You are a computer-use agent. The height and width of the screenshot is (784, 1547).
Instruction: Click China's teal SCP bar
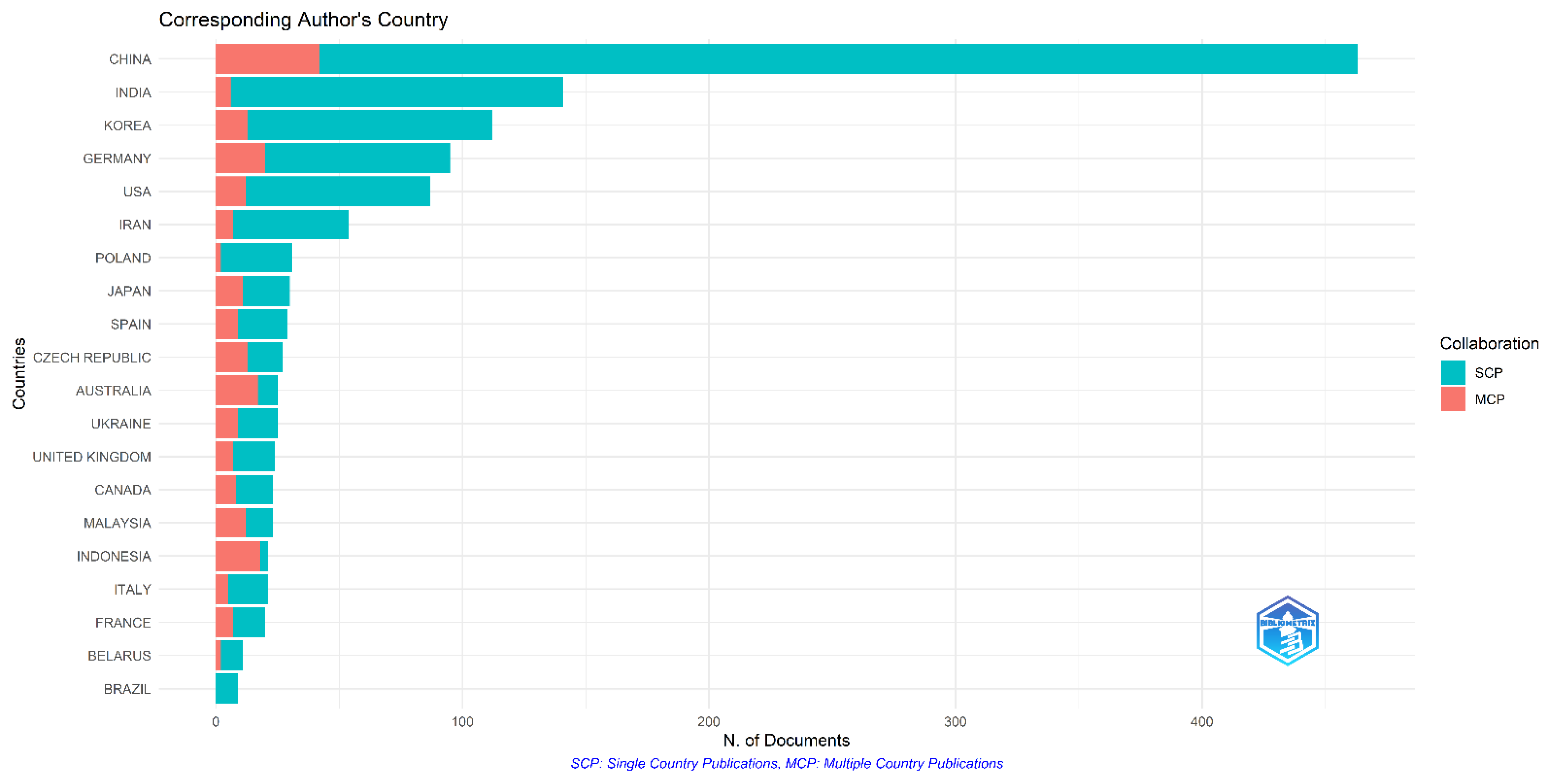pos(838,59)
